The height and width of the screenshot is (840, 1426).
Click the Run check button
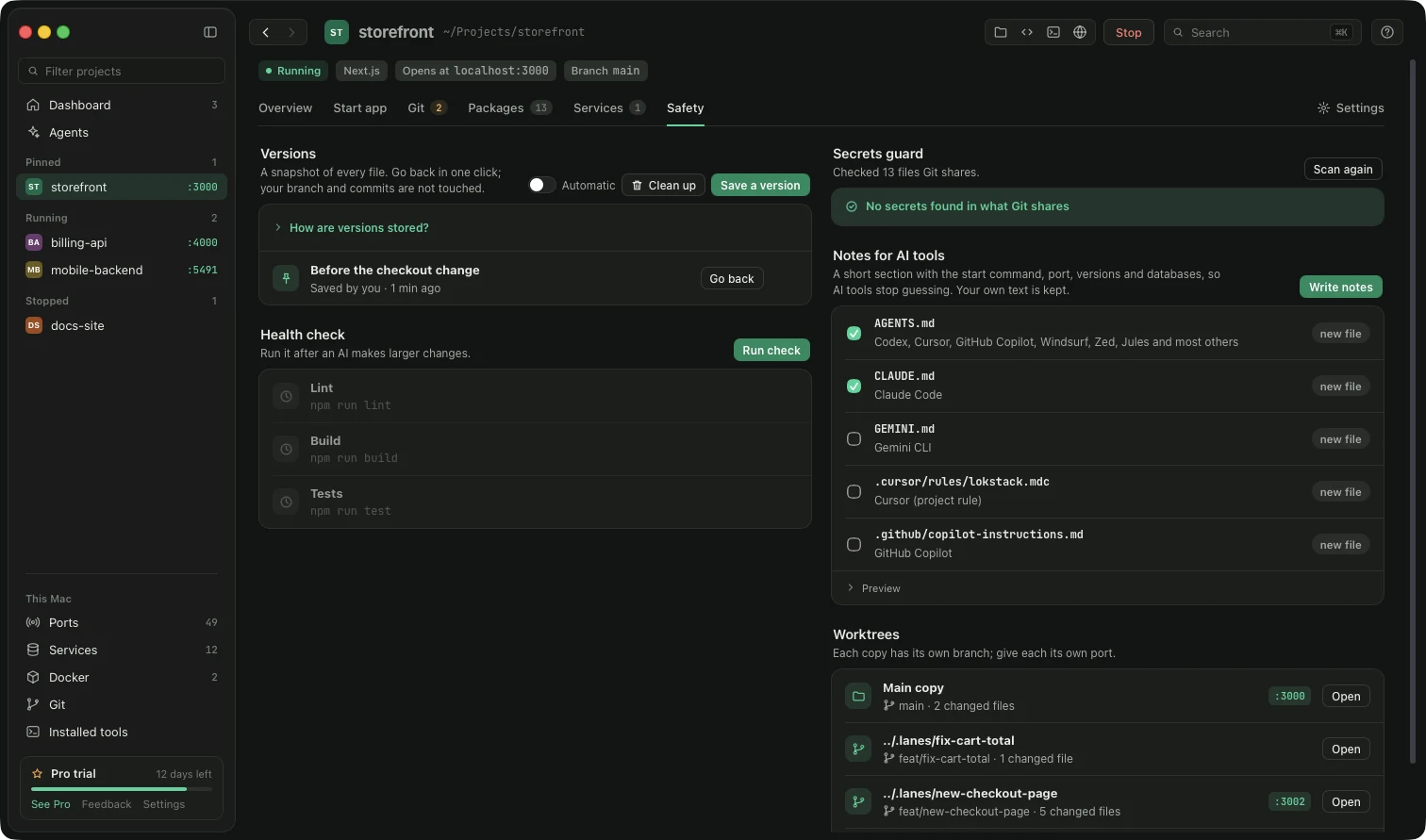[771, 351]
